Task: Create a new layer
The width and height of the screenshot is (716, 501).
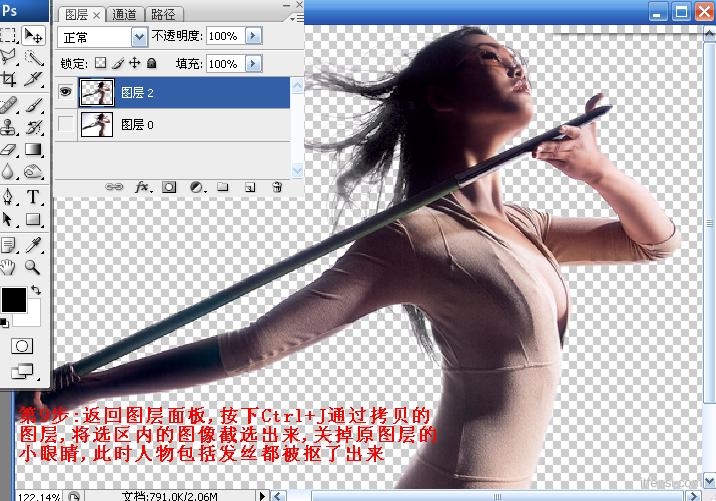Action: click(250, 187)
